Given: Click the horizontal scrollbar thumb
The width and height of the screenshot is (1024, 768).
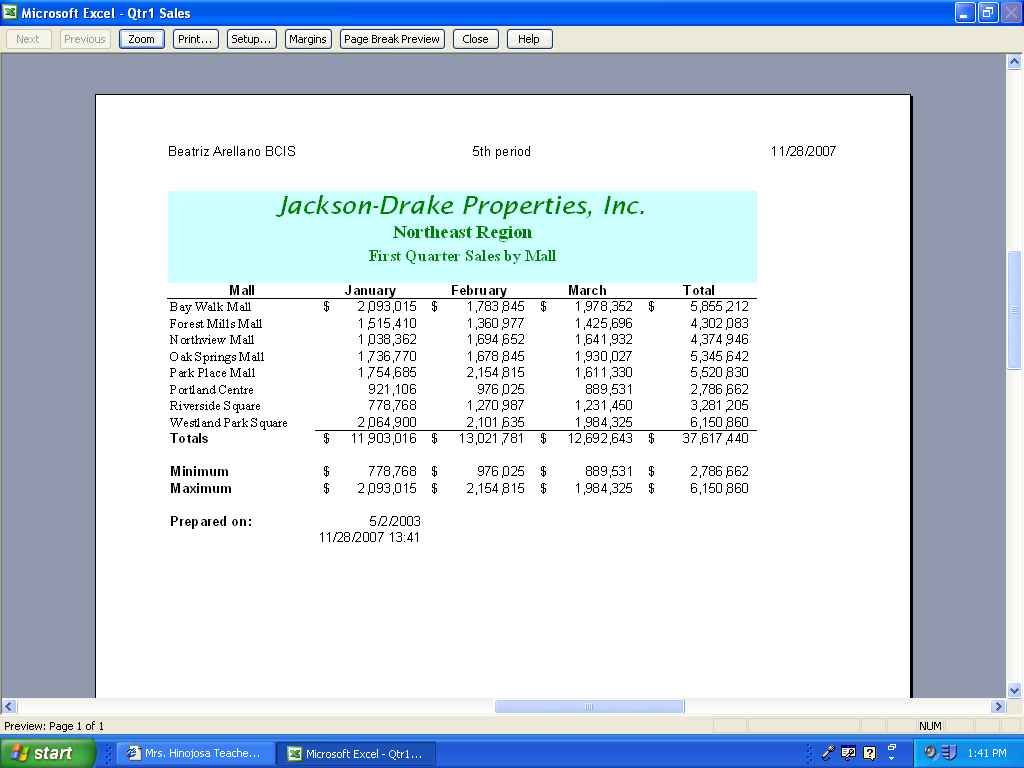Looking at the screenshot, I should 589,706.
